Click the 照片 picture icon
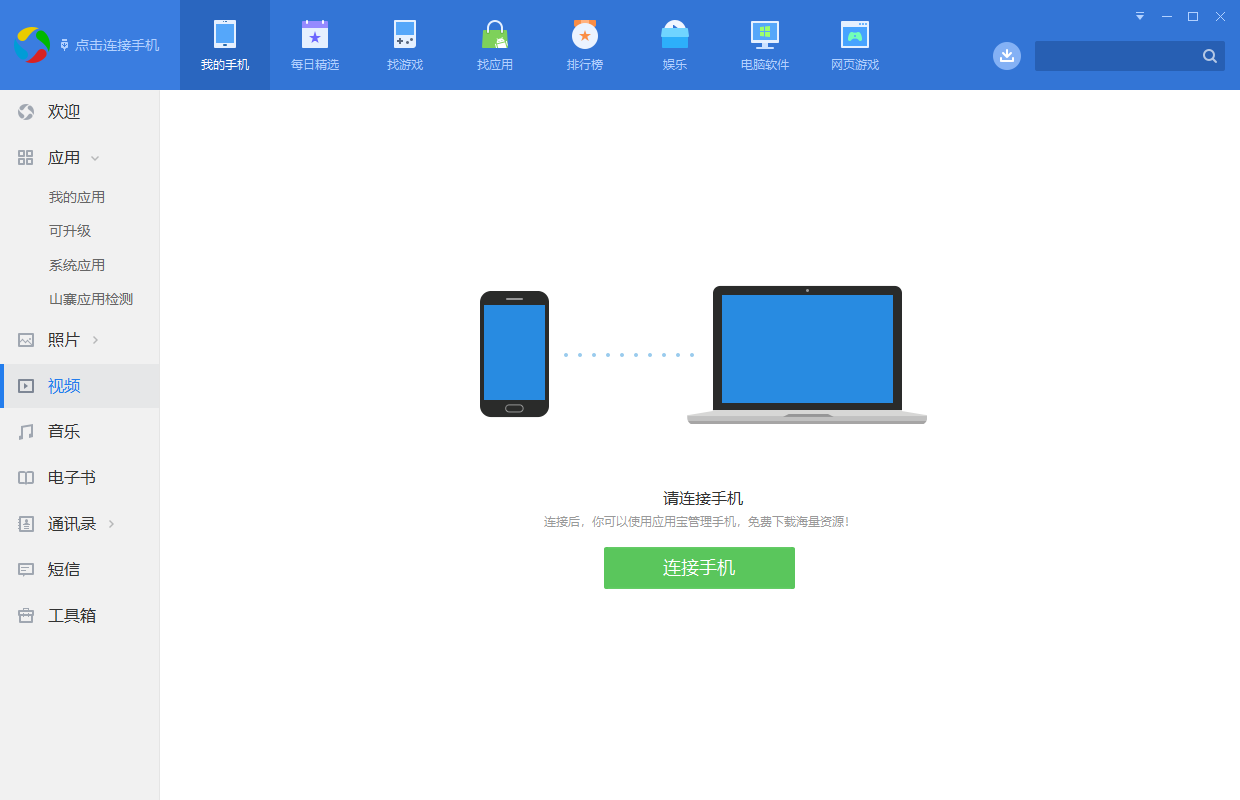 26,340
